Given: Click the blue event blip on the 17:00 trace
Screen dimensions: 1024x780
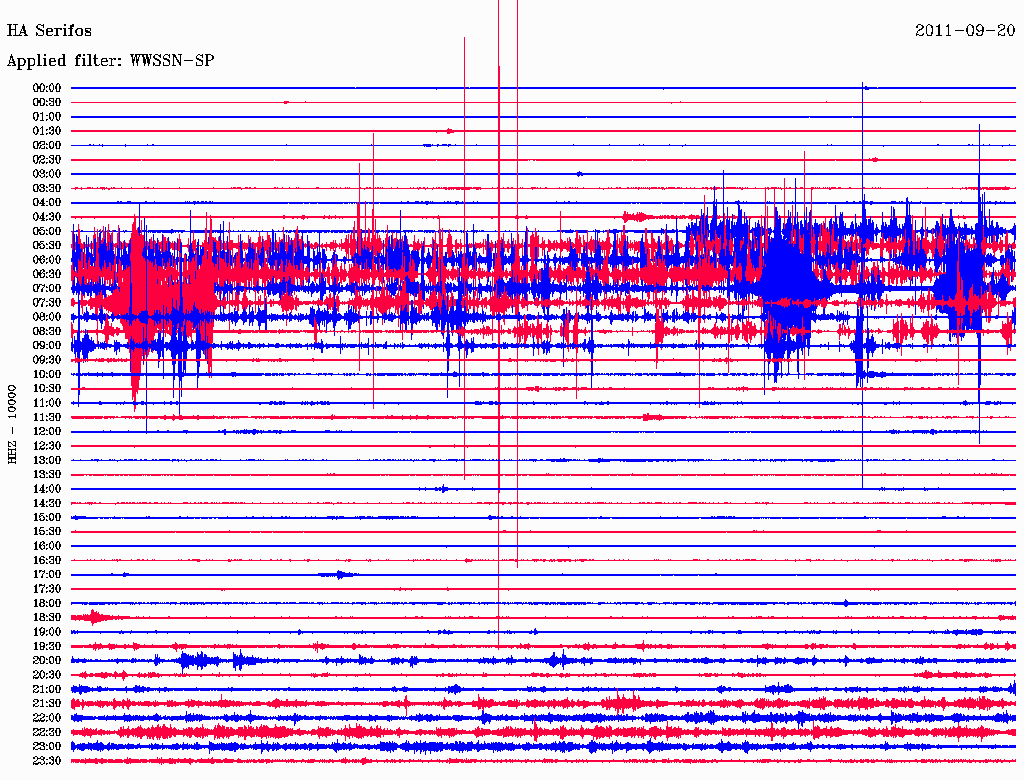Looking at the screenshot, I should coord(338,575).
